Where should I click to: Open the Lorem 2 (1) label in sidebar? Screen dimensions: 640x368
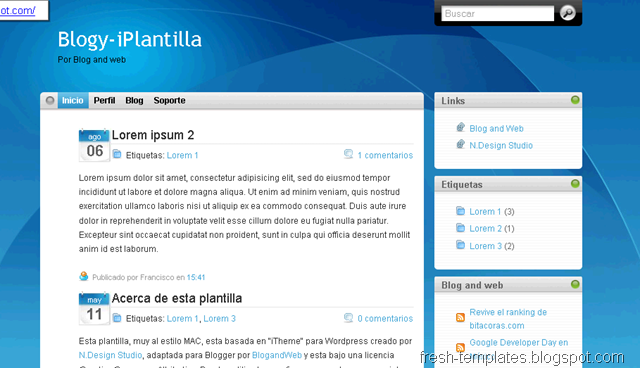point(485,228)
